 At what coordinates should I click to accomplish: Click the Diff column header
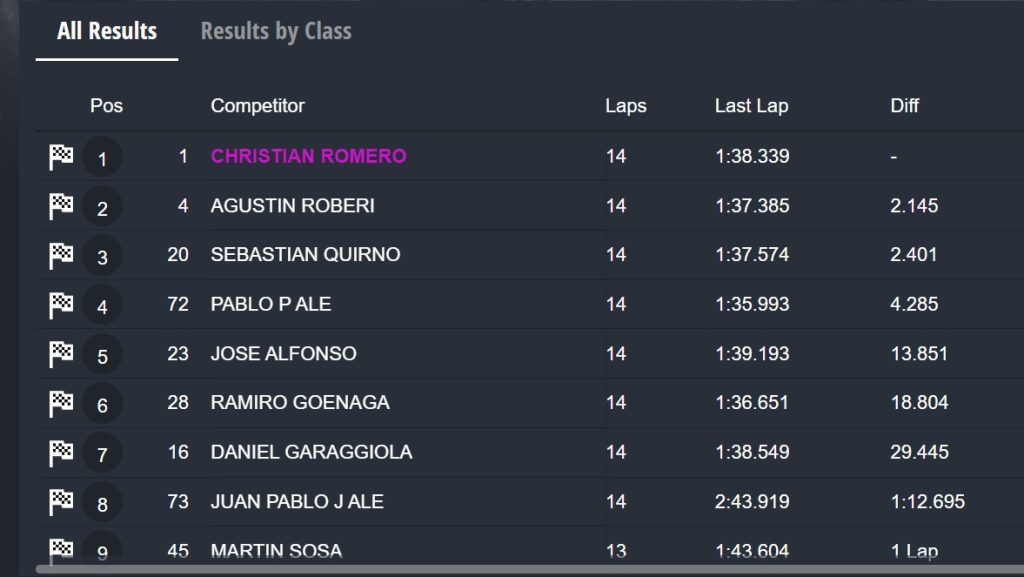pos(904,106)
